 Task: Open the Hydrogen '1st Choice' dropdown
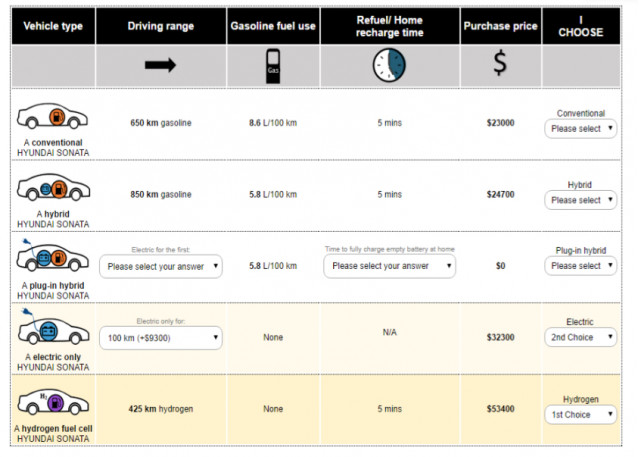pos(580,415)
